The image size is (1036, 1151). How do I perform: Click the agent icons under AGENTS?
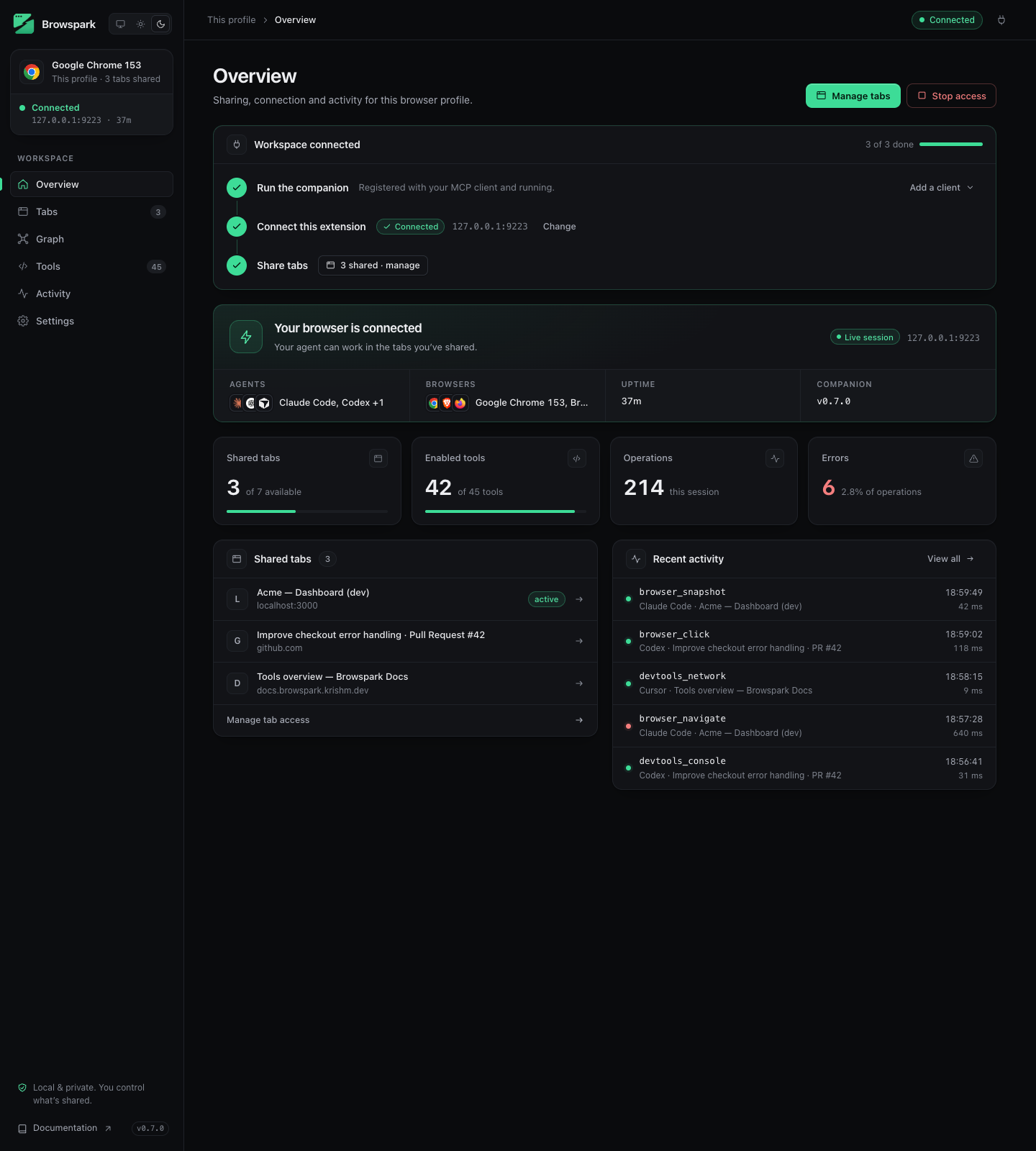(x=250, y=403)
